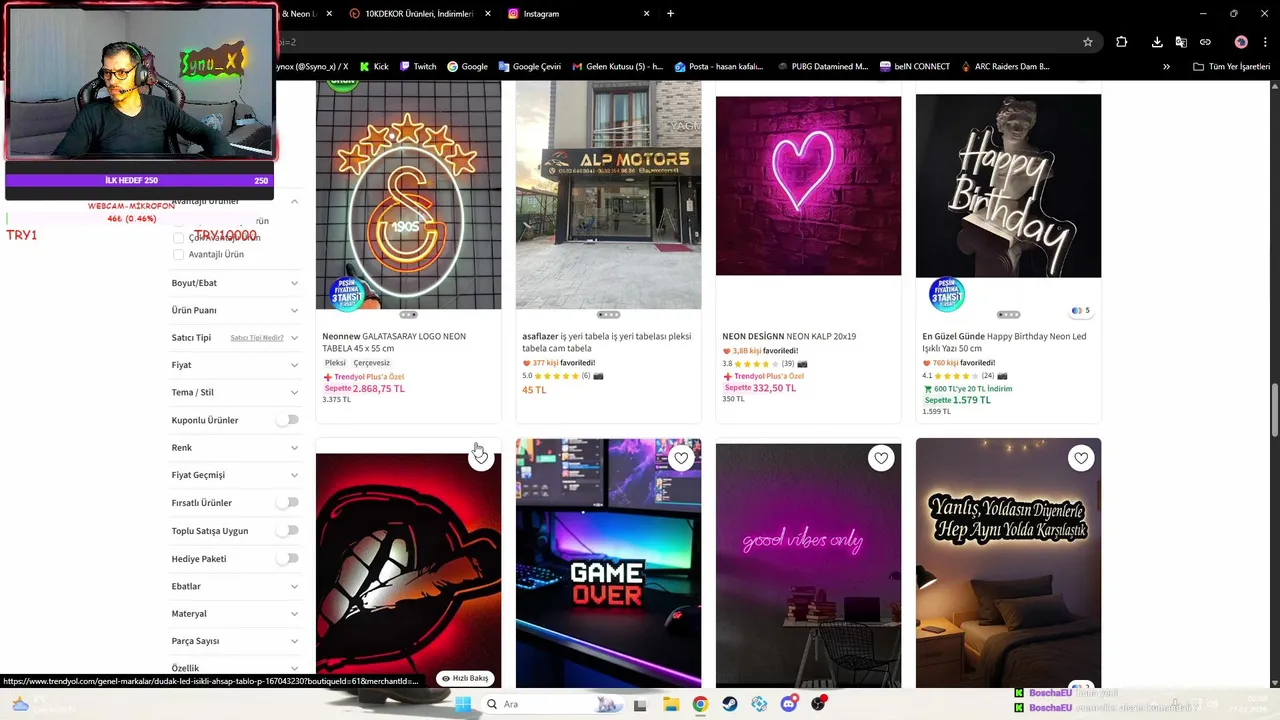
Task: Open the Windows Start menu
Action: click(462, 704)
